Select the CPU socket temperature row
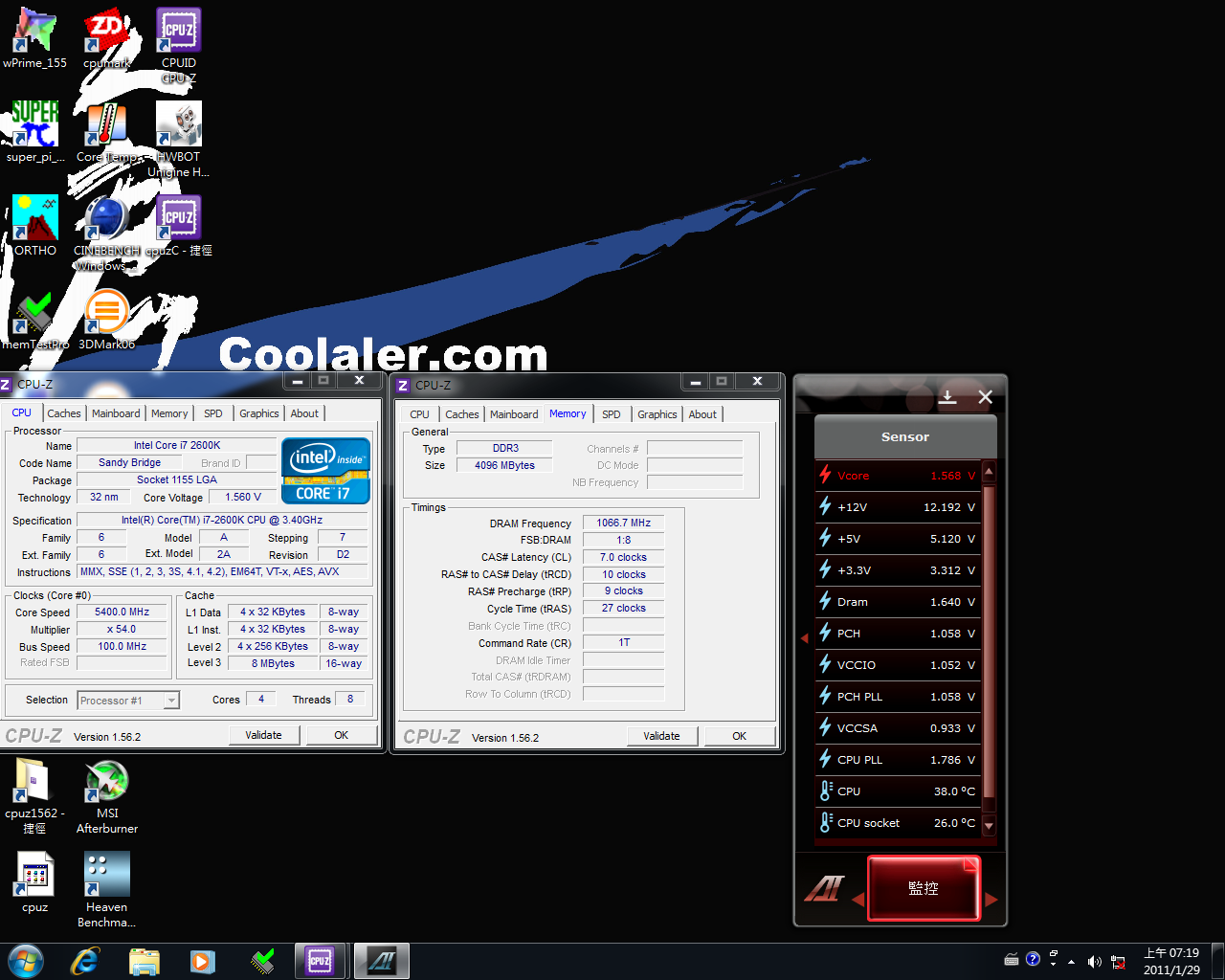This screenshot has width=1225, height=980. pos(898,823)
